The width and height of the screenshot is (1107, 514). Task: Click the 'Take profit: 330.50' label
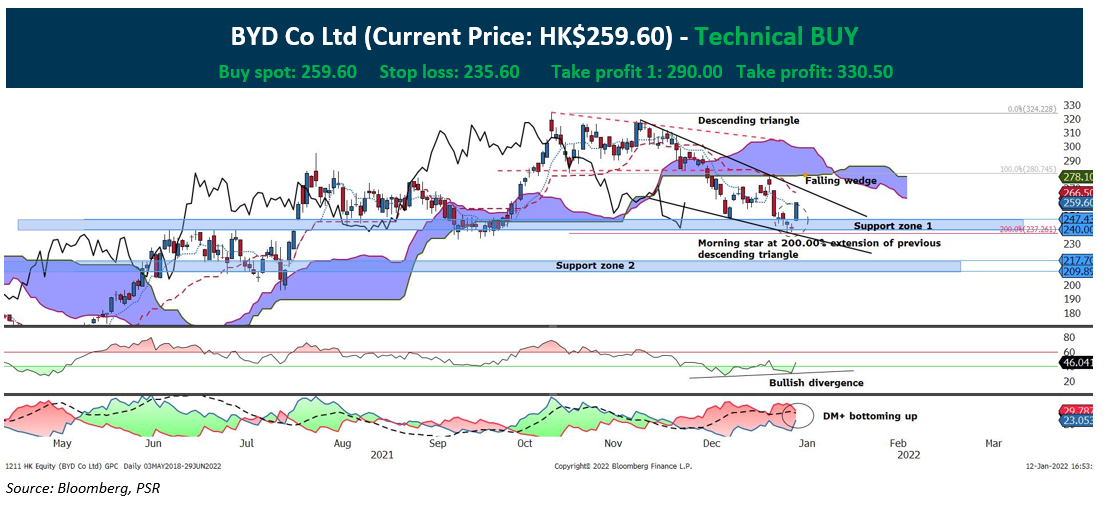coord(815,71)
